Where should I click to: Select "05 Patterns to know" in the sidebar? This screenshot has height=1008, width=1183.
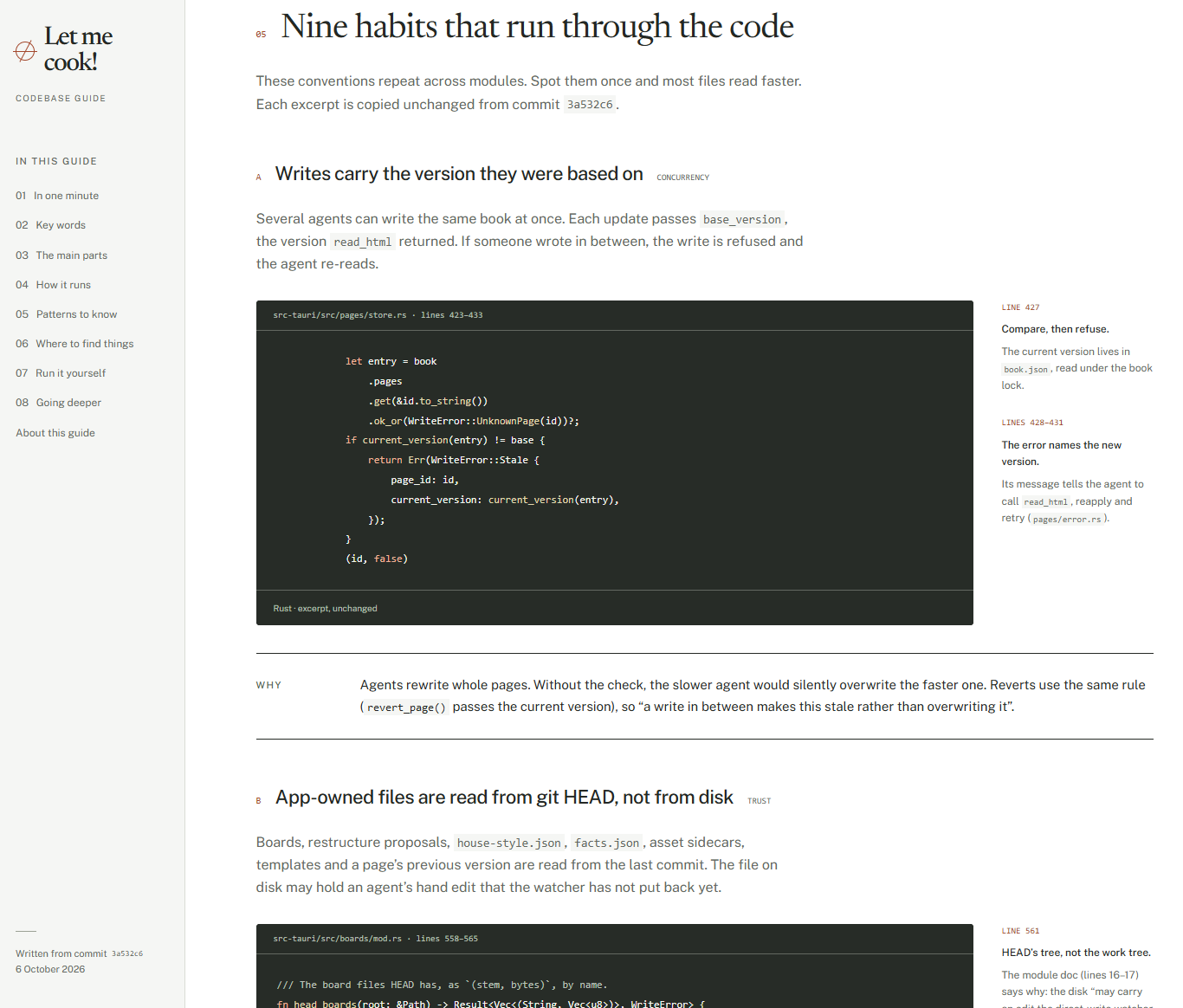(66, 314)
